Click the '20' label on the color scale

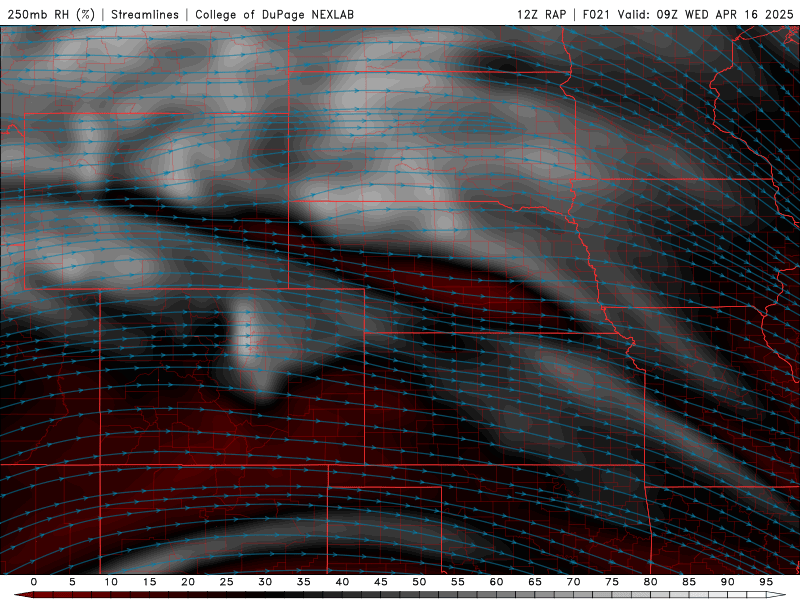pyautogui.click(x=188, y=582)
